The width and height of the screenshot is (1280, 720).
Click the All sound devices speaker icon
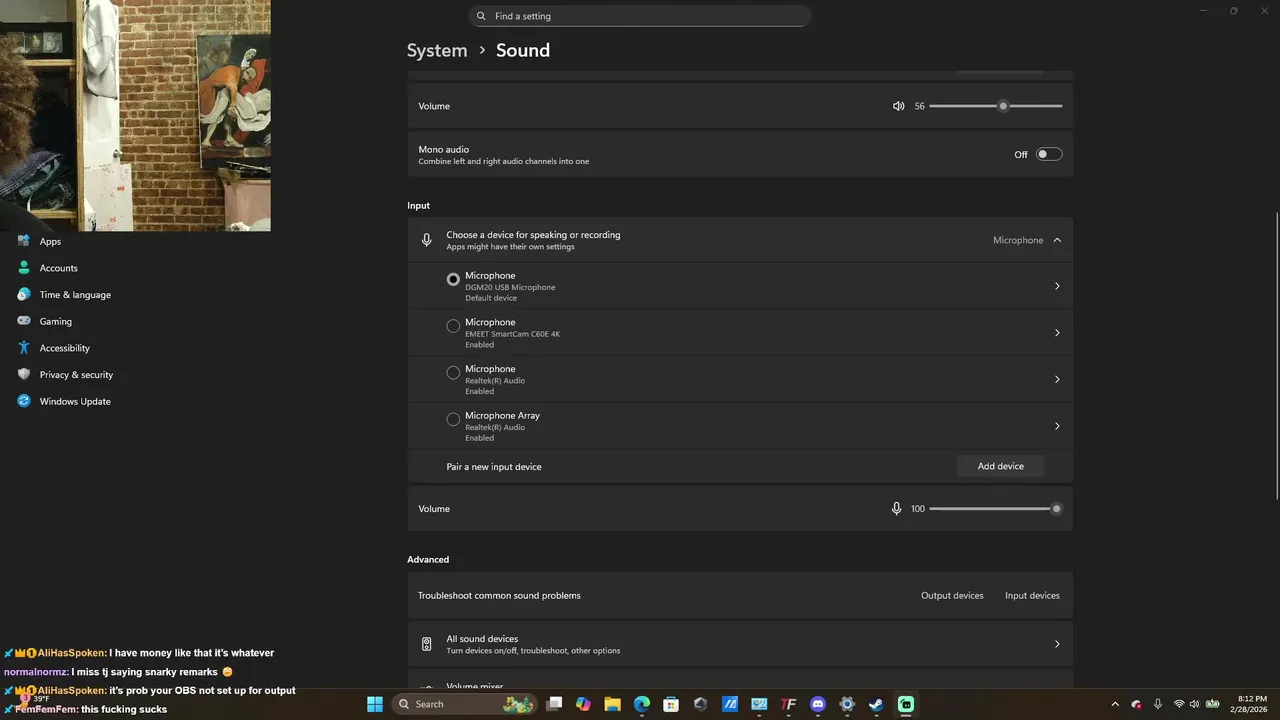point(426,644)
